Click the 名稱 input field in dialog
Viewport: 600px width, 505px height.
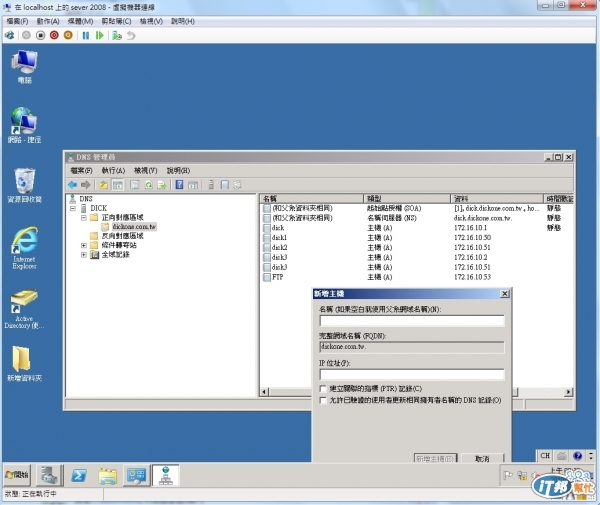tap(411, 321)
